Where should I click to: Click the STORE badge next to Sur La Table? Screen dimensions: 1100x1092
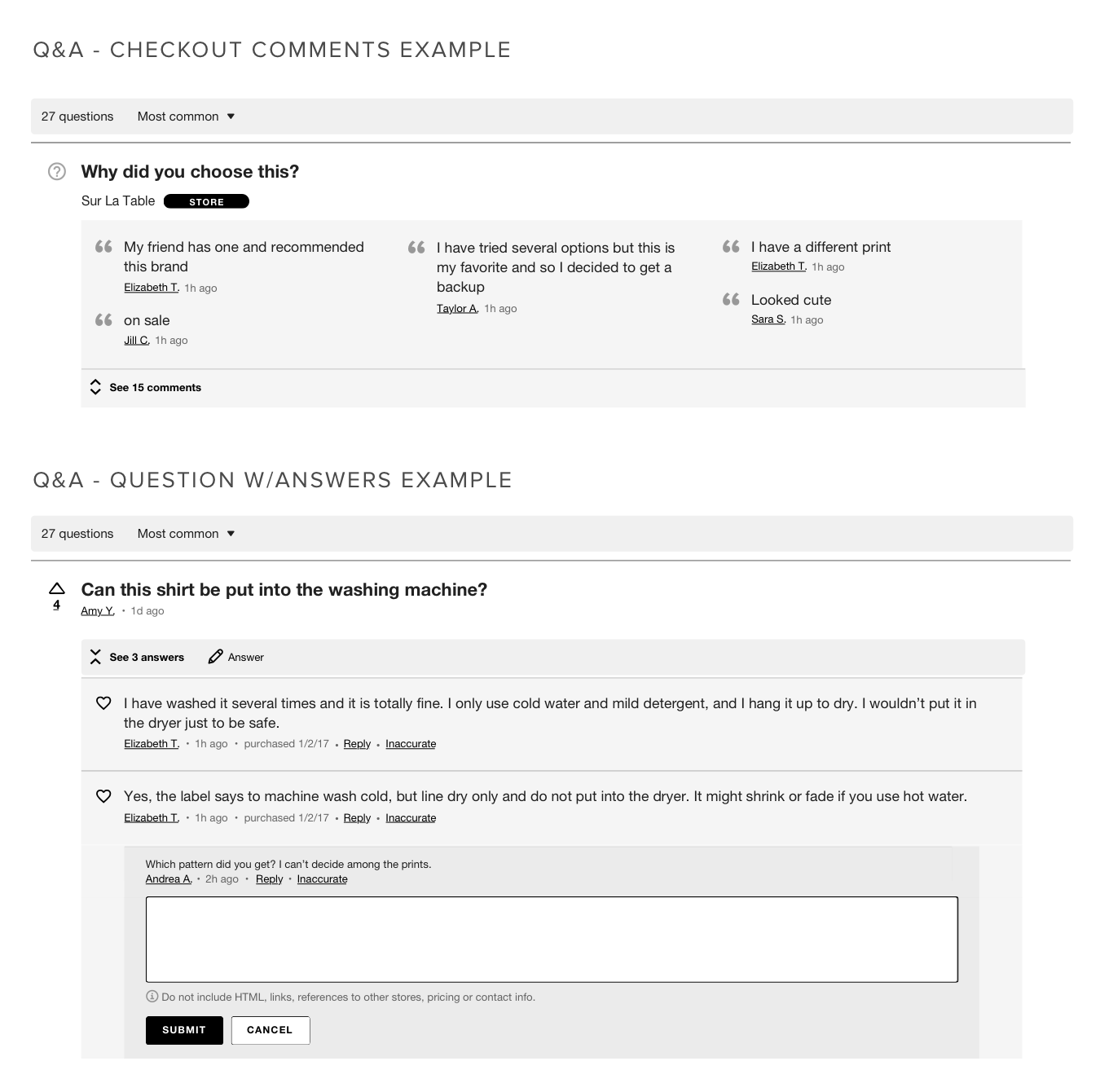(206, 201)
